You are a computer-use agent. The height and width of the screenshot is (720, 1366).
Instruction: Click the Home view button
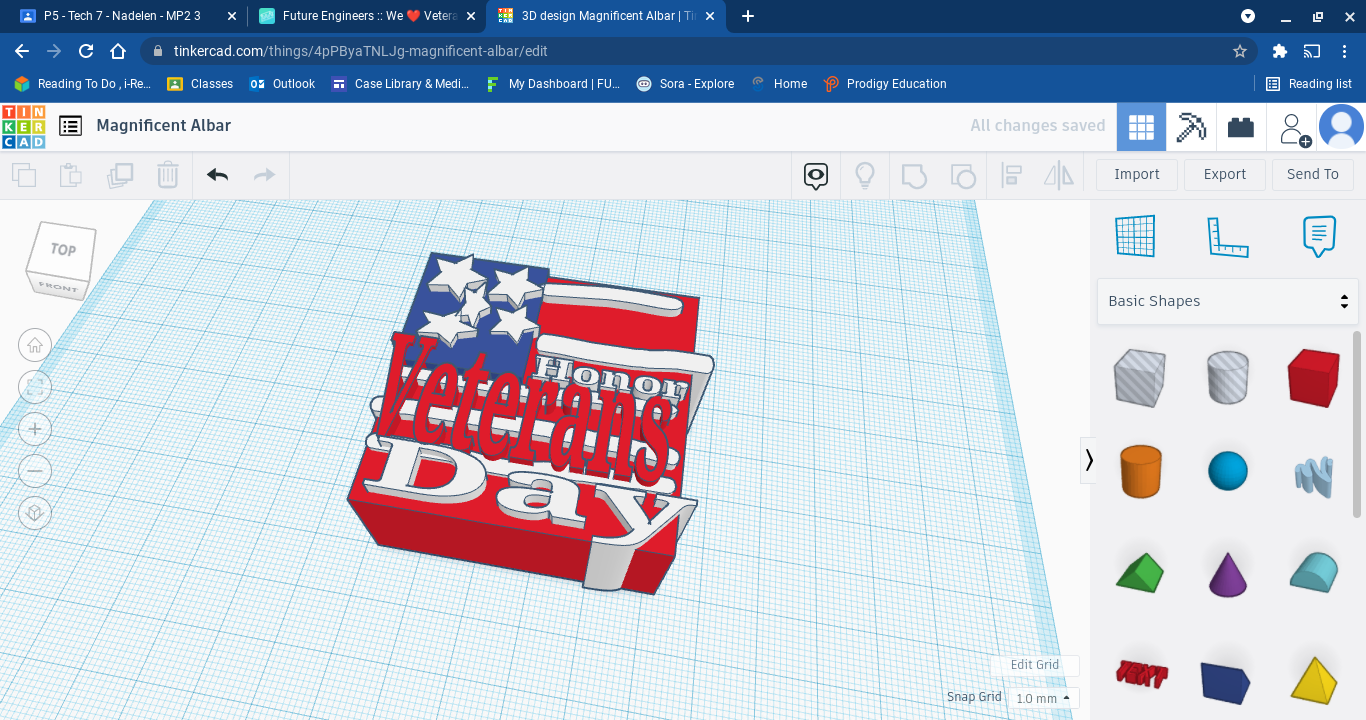pos(35,345)
